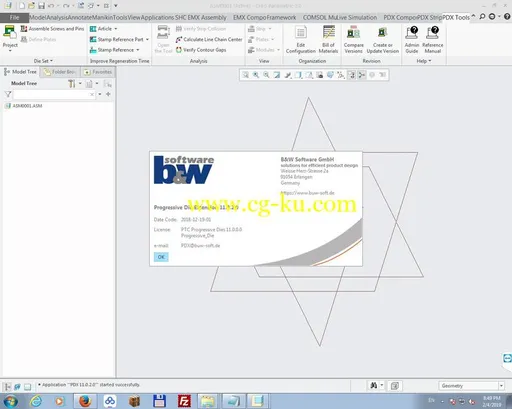512x409 pixels.
Task: Open the Reference Manual
Action: (433, 40)
